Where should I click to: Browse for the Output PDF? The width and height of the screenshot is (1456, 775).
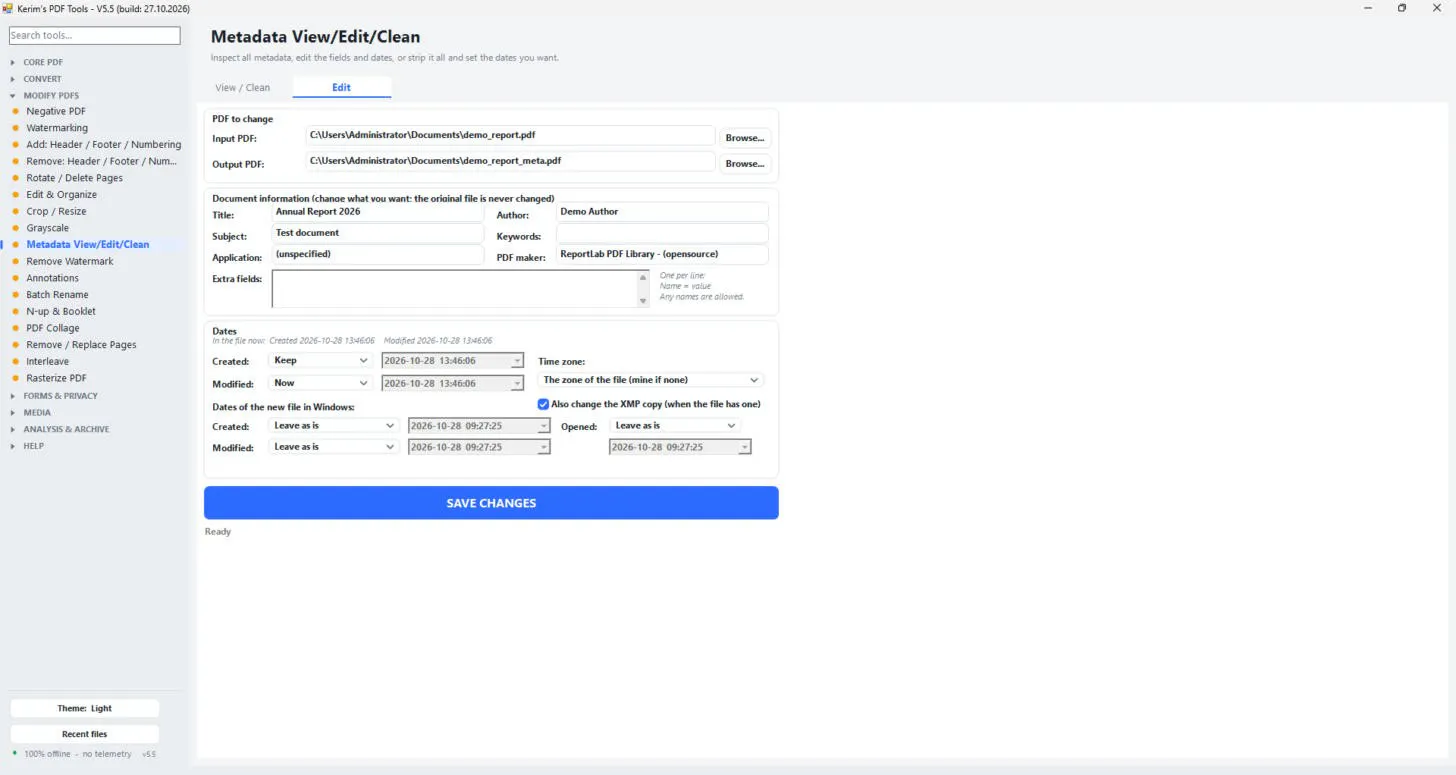[x=745, y=163]
